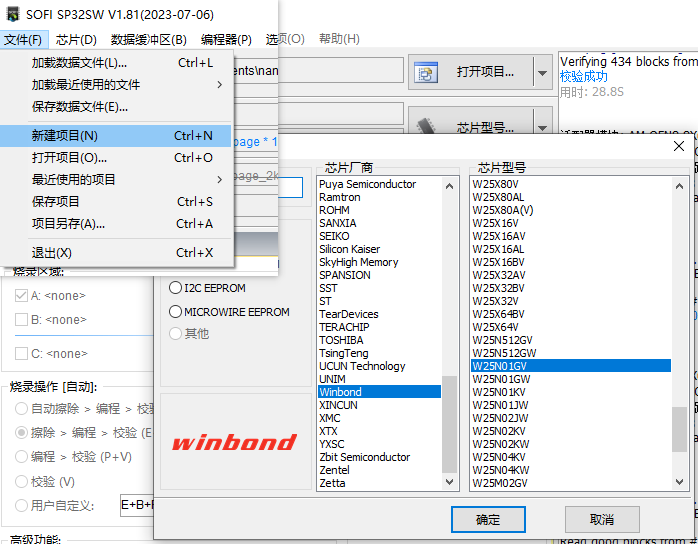Choose 新建项目(N) from the File menu
This screenshot has height=544, width=698.
pyautogui.click(x=65, y=135)
